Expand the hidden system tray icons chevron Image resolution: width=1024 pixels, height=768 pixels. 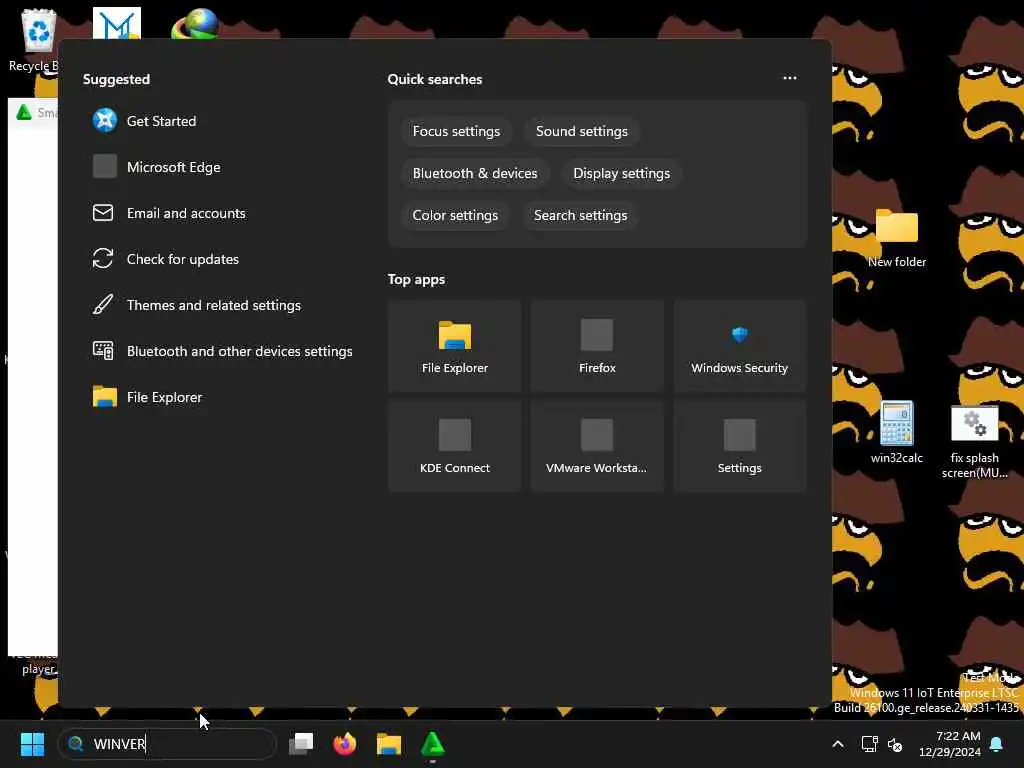838,744
